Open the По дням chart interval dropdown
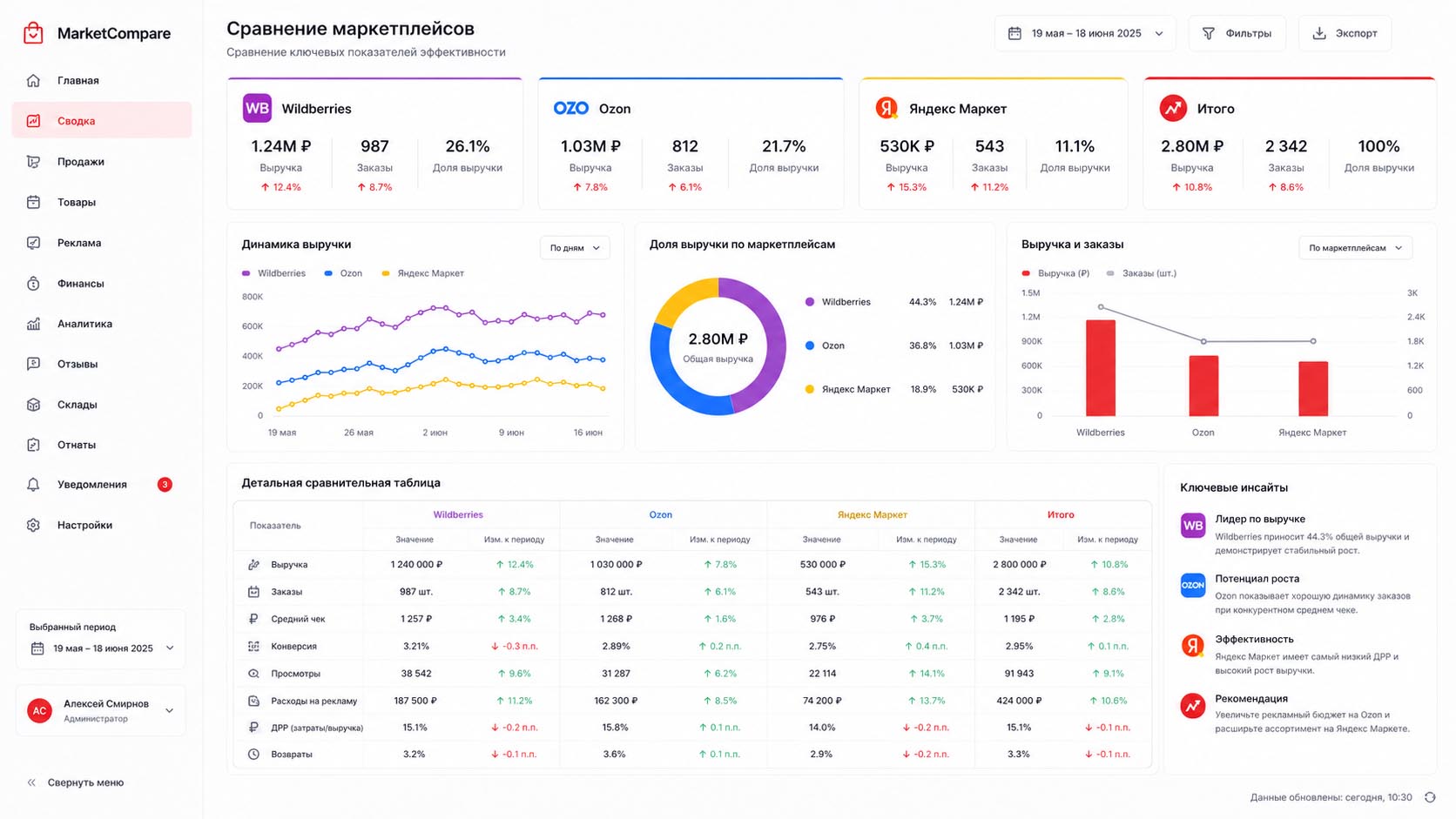Viewport: 1456px width, 819px height. point(575,248)
